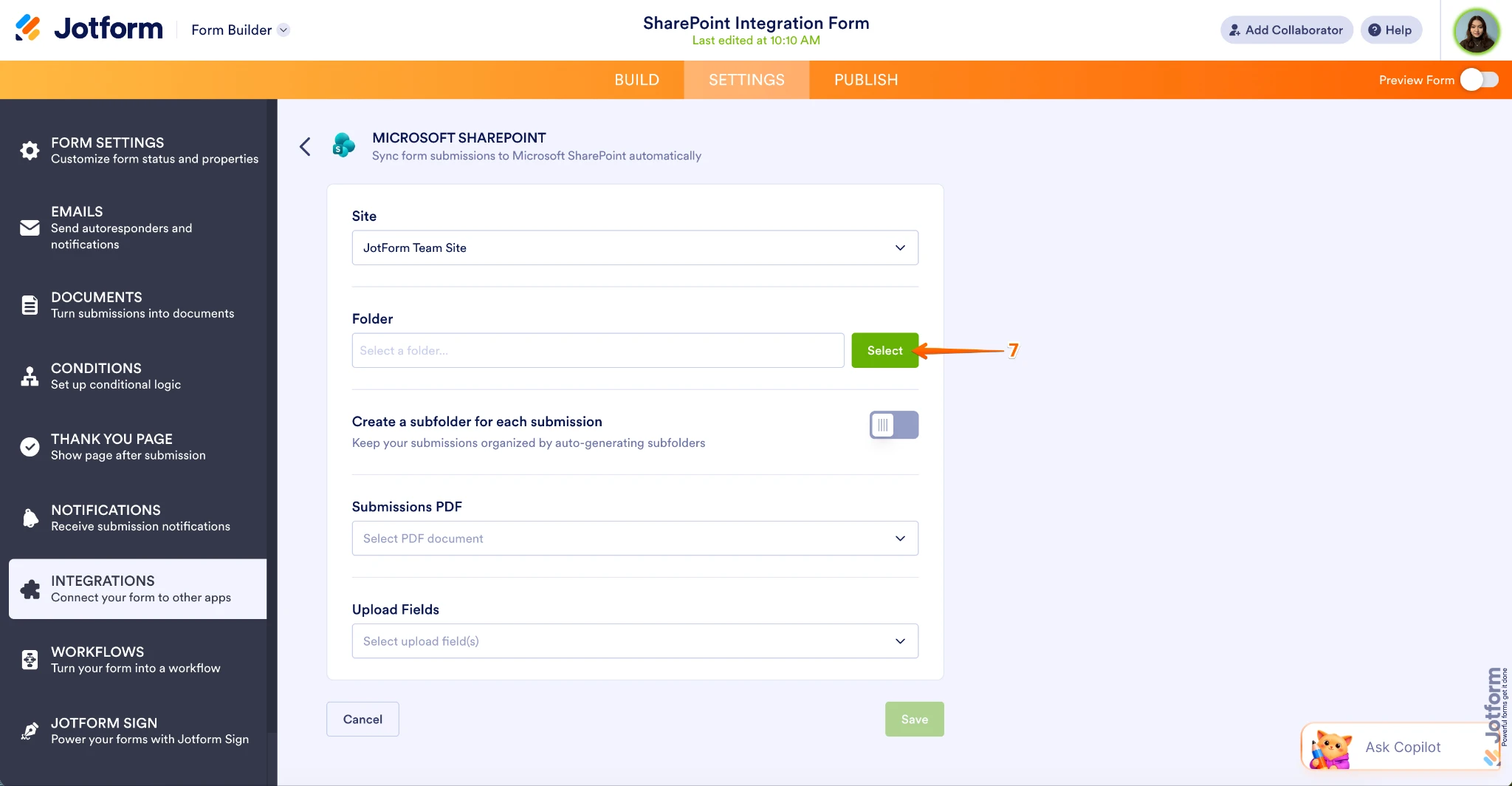Open Documents section in sidebar
The height and width of the screenshot is (786, 1512).
pos(138,305)
